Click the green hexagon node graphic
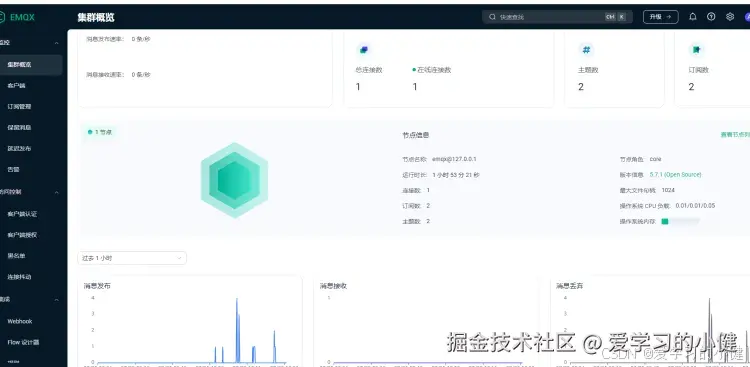The height and width of the screenshot is (367, 750). pos(234,180)
